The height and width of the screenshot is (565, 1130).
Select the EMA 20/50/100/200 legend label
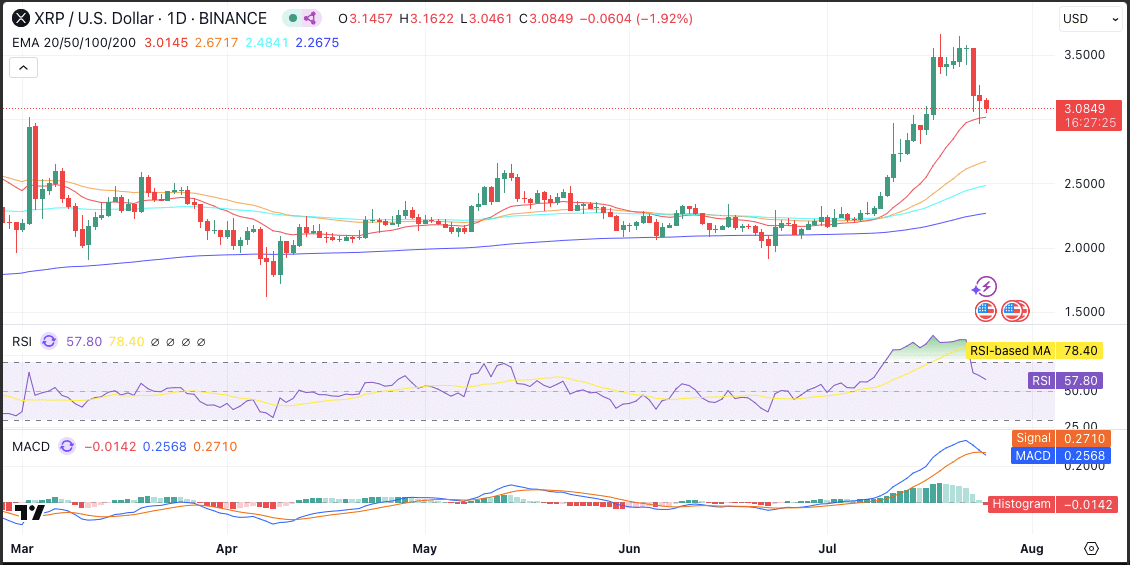(74, 43)
